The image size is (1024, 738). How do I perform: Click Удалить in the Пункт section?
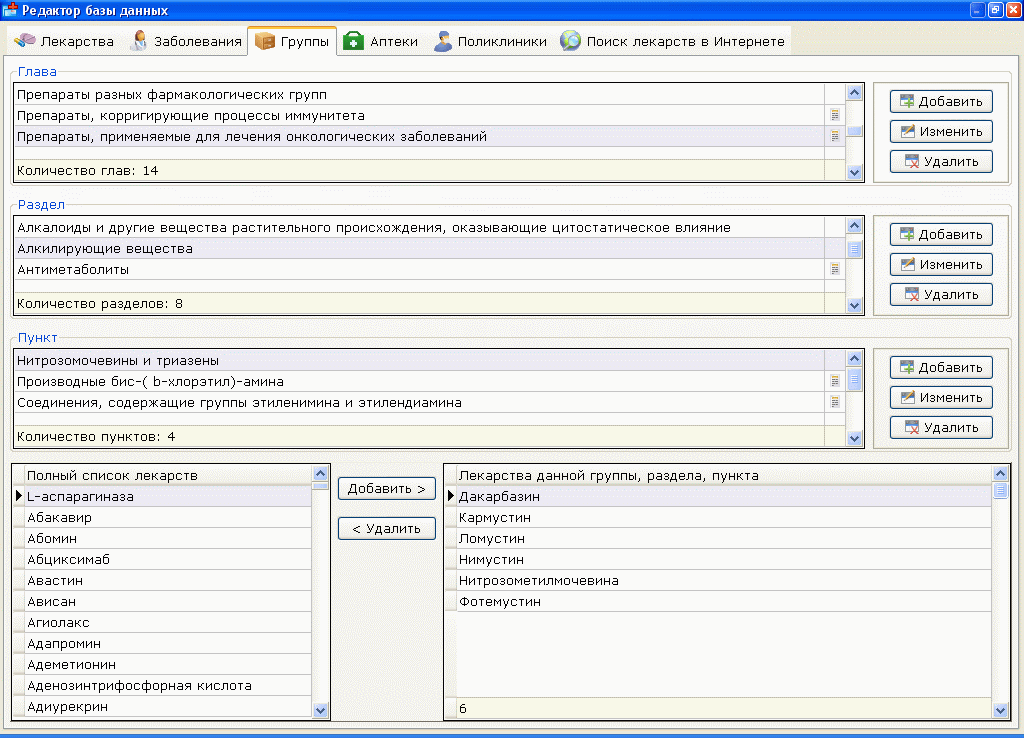pyautogui.click(x=941, y=427)
